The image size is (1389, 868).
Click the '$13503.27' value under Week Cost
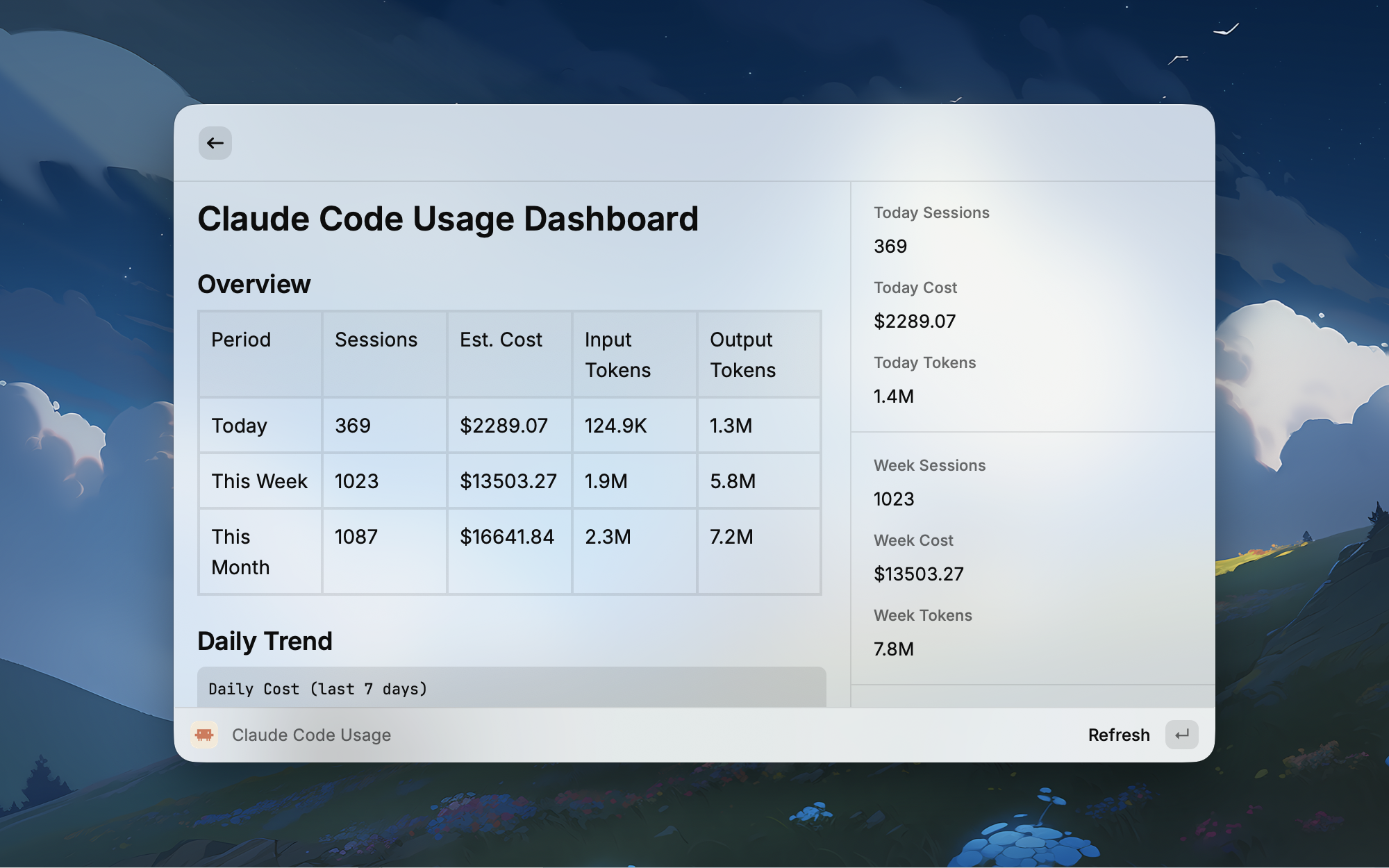coord(919,574)
